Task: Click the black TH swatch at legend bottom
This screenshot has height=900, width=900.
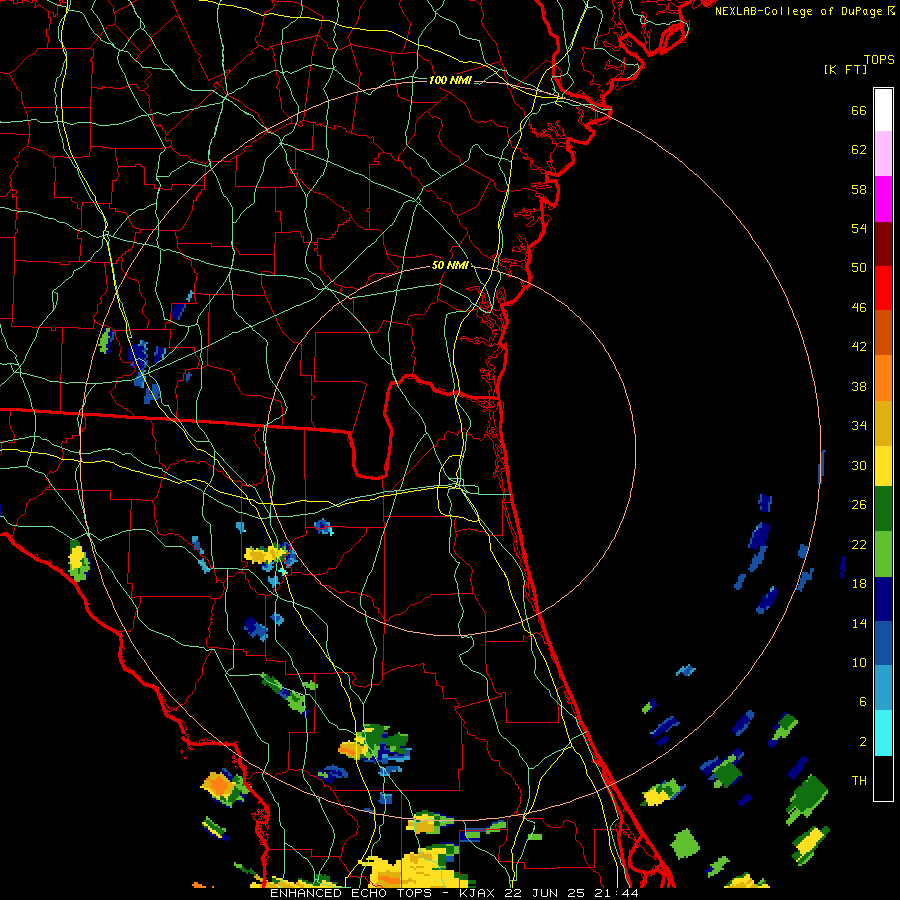Action: [x=883, y=778]
